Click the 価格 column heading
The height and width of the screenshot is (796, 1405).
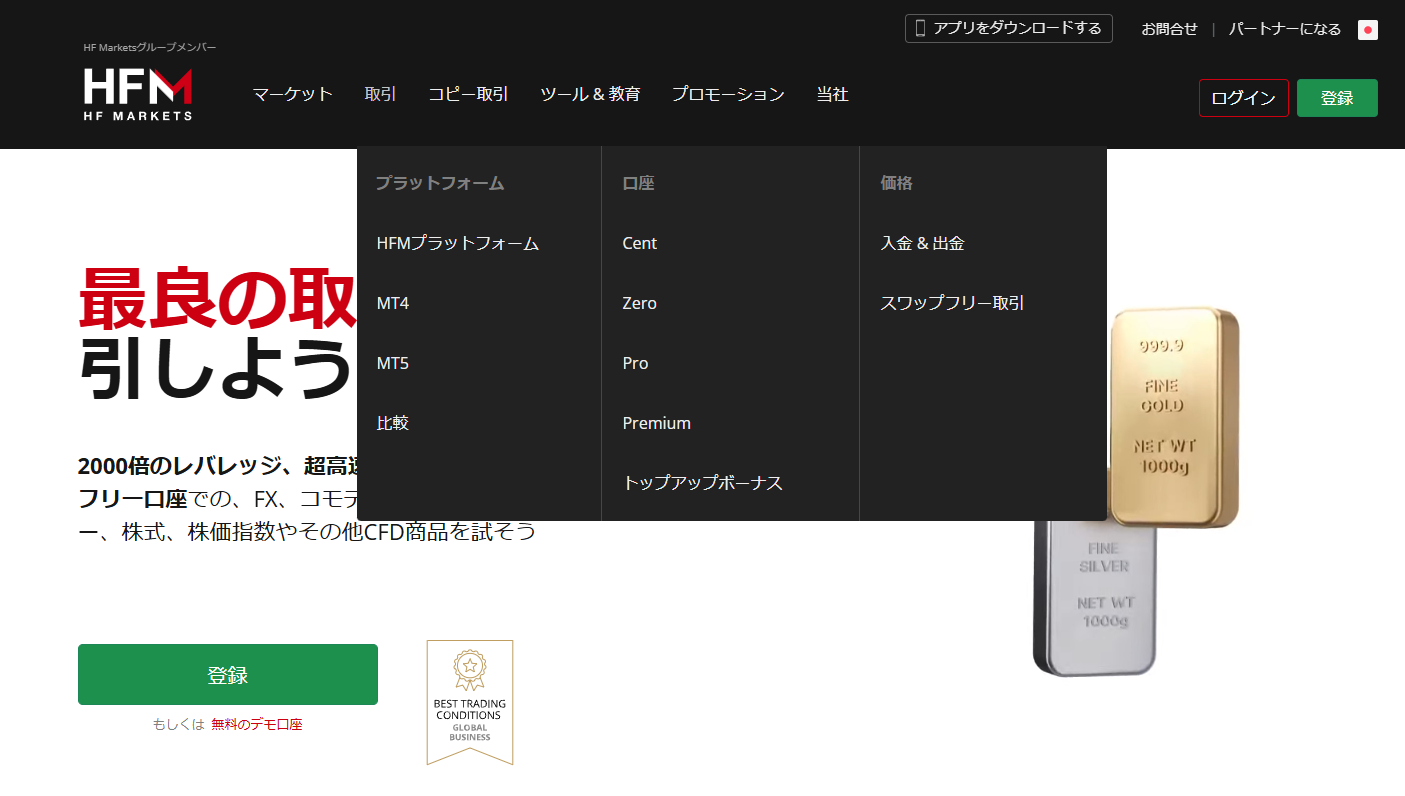pos(896,183)
